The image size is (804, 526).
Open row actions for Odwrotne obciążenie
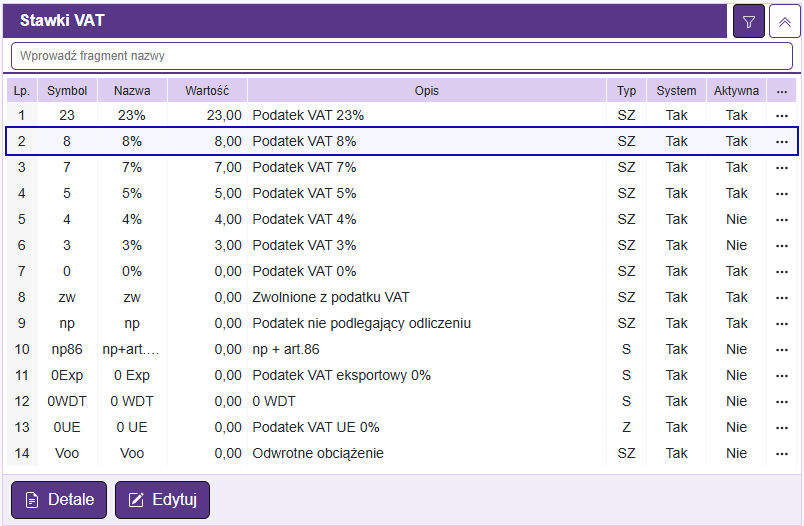(782, 454)
